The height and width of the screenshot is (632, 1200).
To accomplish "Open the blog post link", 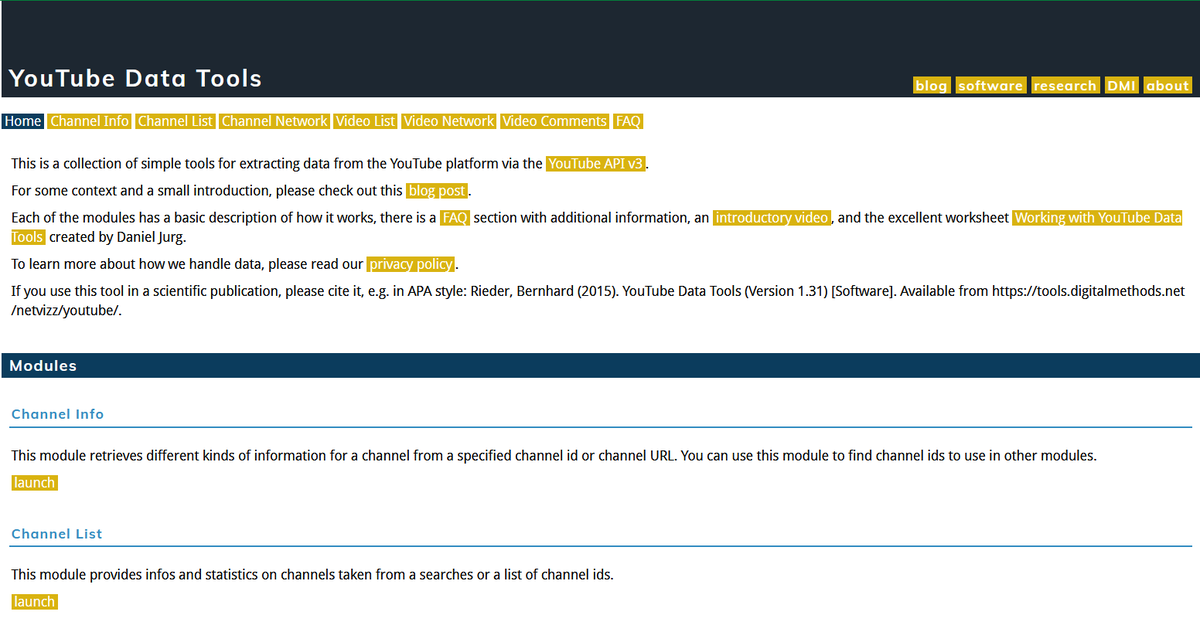I will [x=437, y=190].
